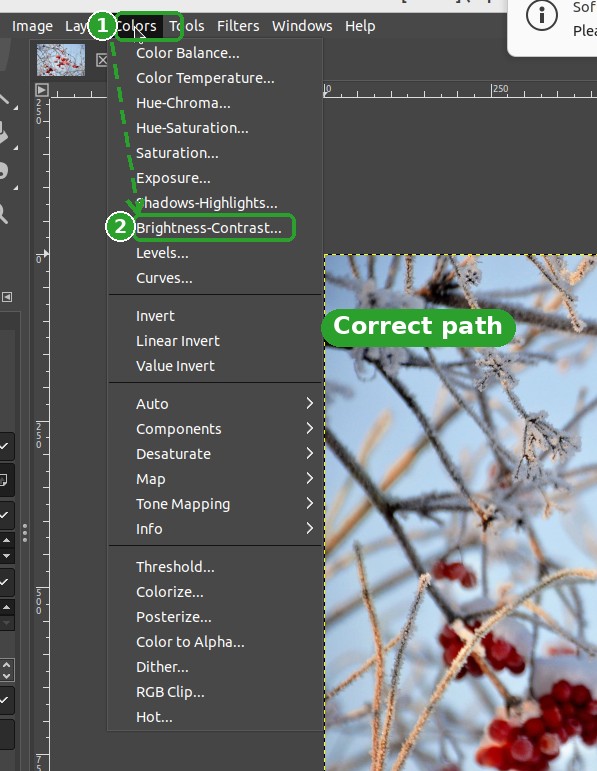Open the Filters menu
The image size is (597, 771).
(x=238, y=26)
